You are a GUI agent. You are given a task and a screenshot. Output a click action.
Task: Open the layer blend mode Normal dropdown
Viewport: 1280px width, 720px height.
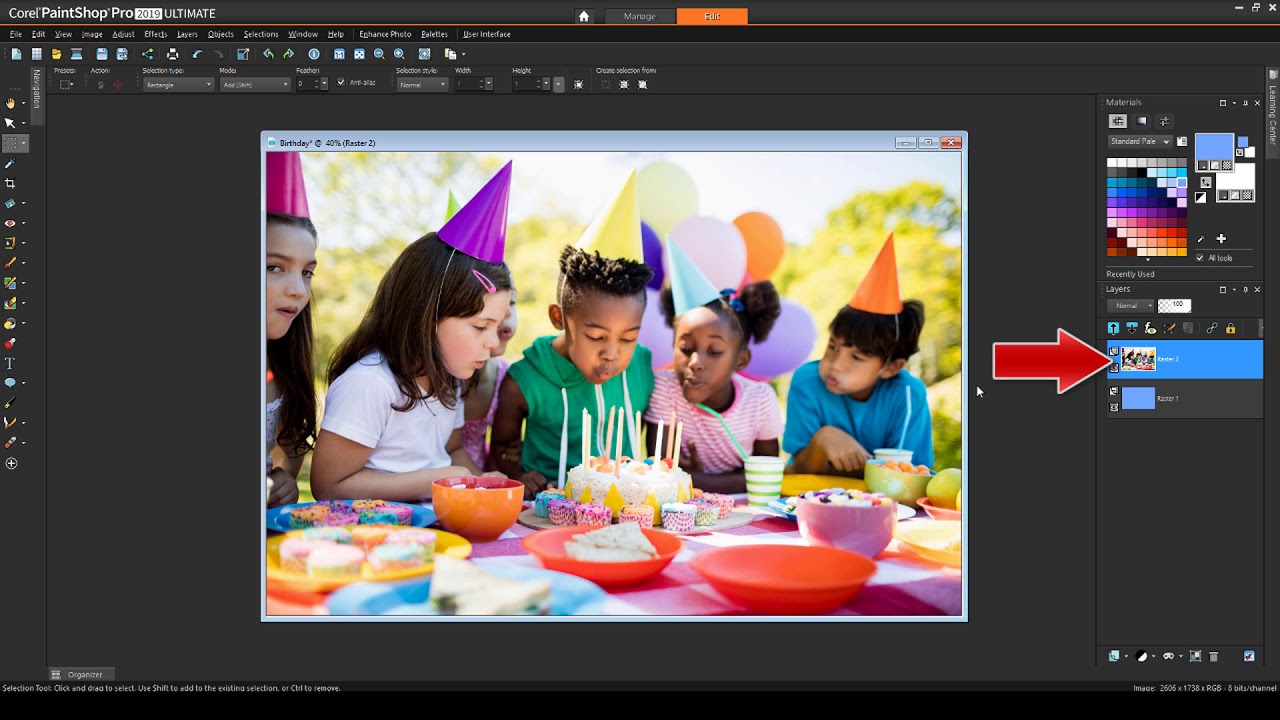click(1130, 305)
